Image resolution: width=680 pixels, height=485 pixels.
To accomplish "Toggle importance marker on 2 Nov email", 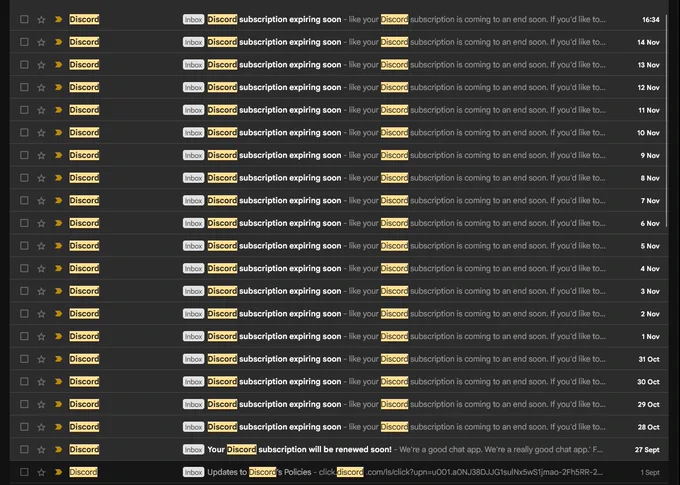I will pos(59,314).
